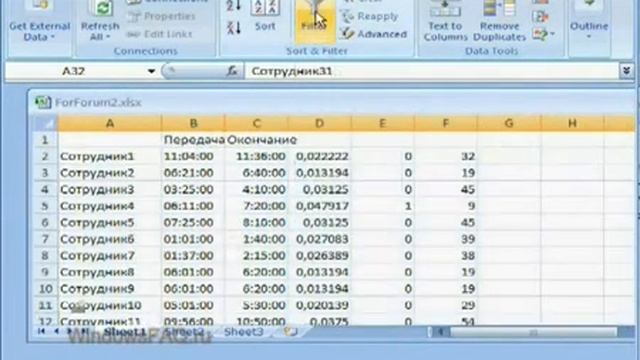Click the greyed Properties command
This screenshot has height=360, width=640.
pyautogui.click(x=162, y=16)
